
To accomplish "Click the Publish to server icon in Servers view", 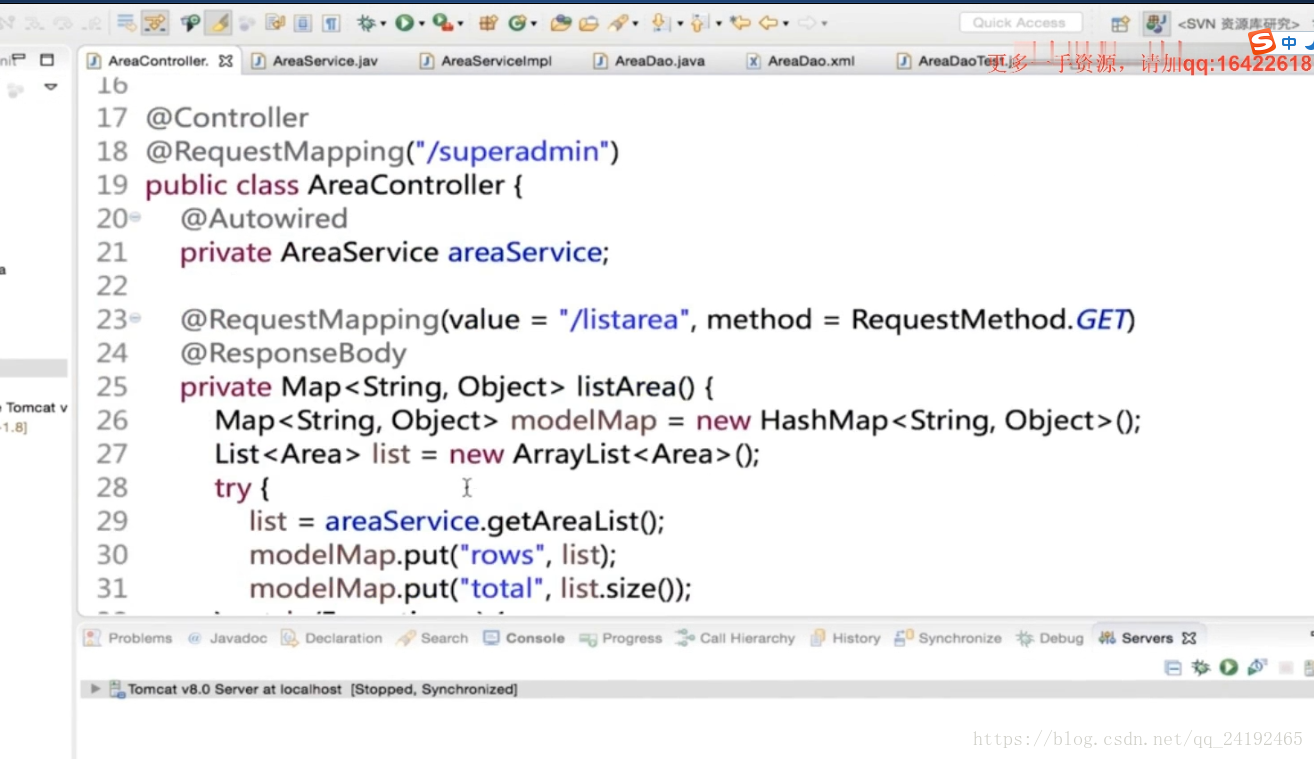I will [1309, 667].
